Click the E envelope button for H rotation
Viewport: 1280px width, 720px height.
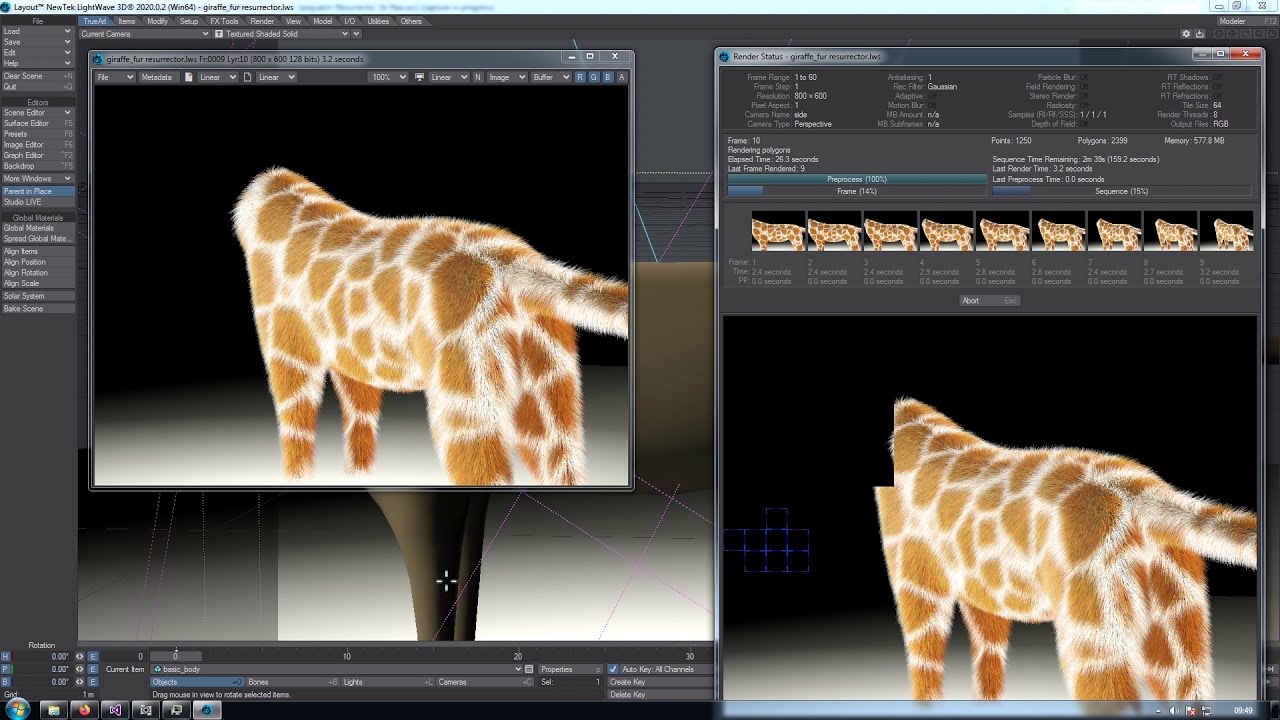93,657
